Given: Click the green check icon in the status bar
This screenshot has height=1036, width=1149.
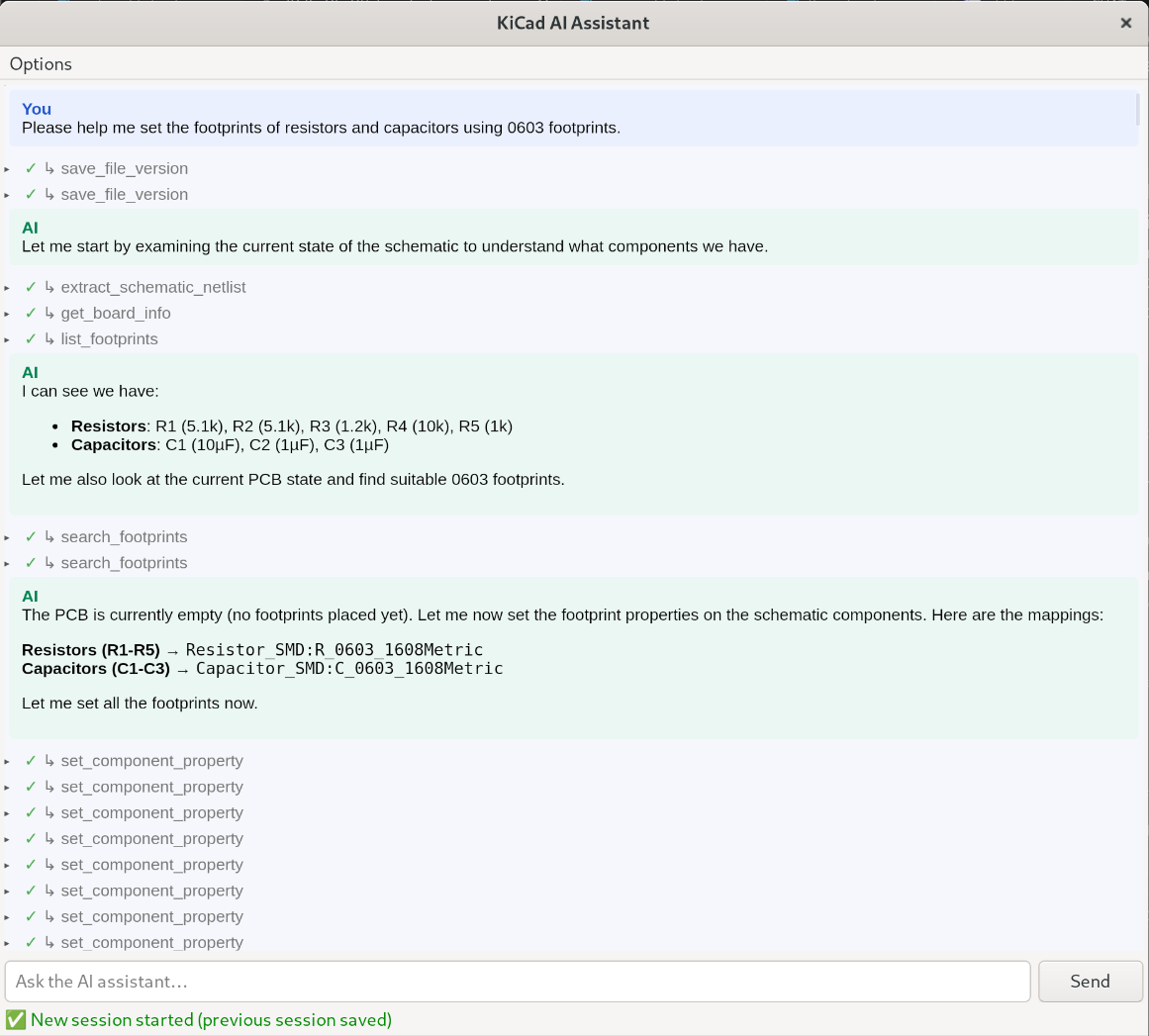Looking at the screenshot, I should [x=16, y=1020].
